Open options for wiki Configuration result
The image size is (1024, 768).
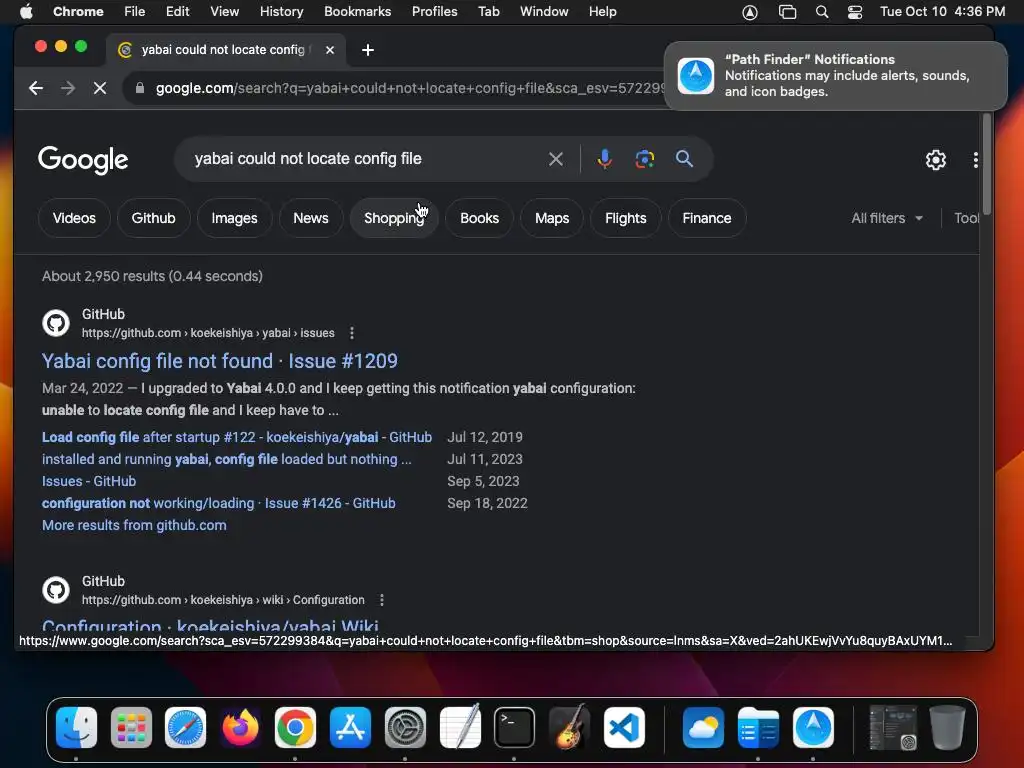382,600
